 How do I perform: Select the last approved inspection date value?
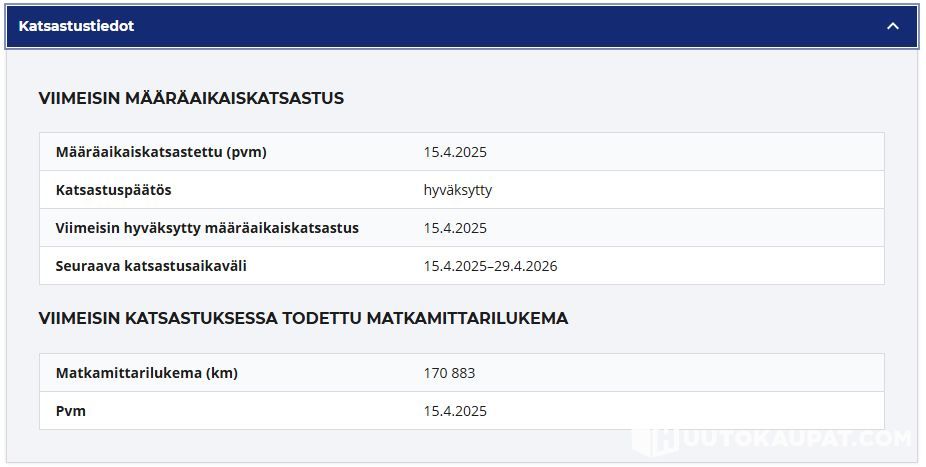[x=455, y=228]
